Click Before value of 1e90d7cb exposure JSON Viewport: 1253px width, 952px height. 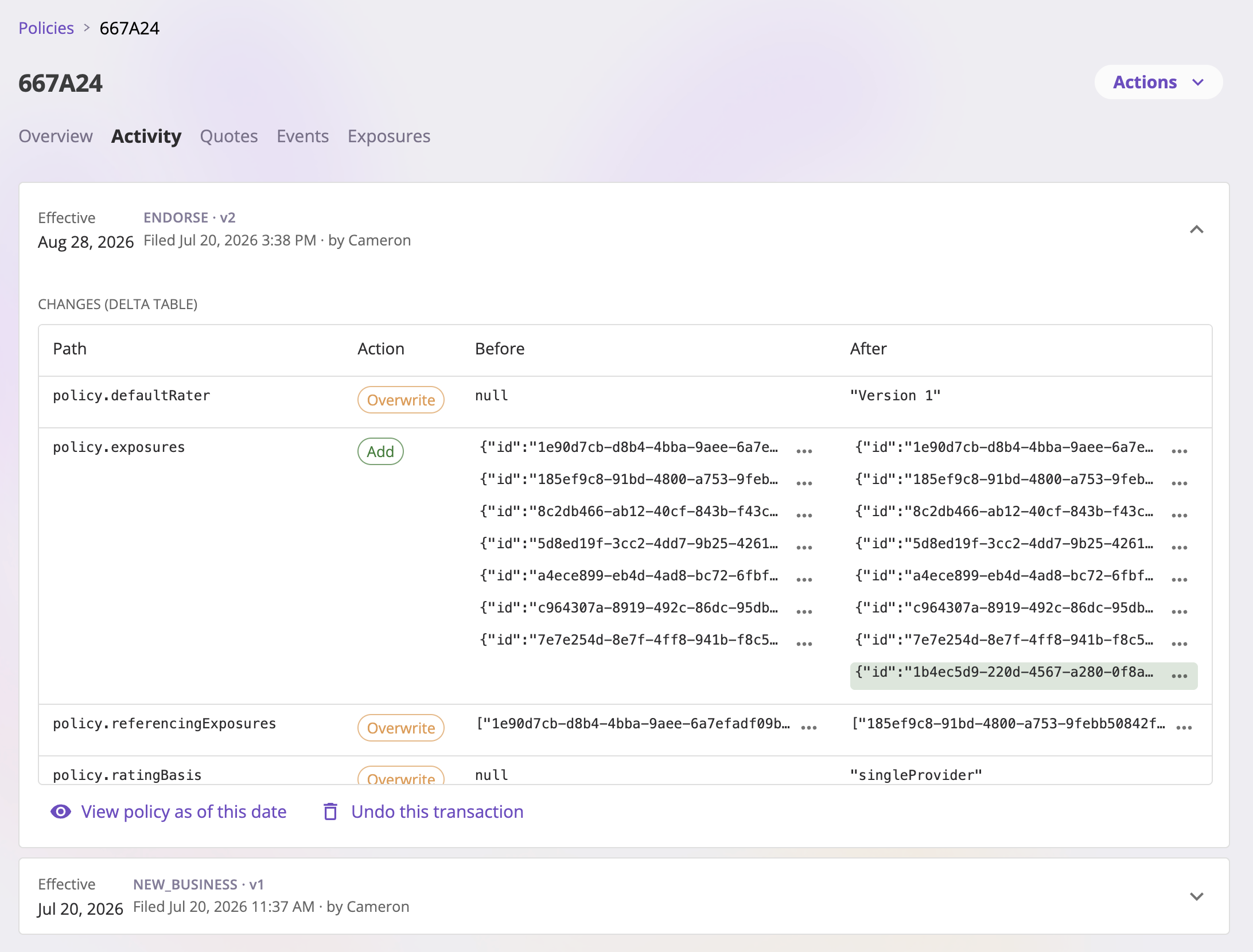click(629, 447)
